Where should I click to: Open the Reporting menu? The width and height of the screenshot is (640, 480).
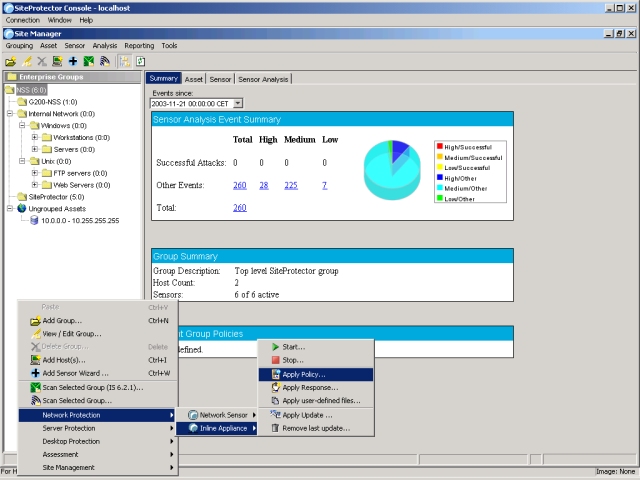139,46
